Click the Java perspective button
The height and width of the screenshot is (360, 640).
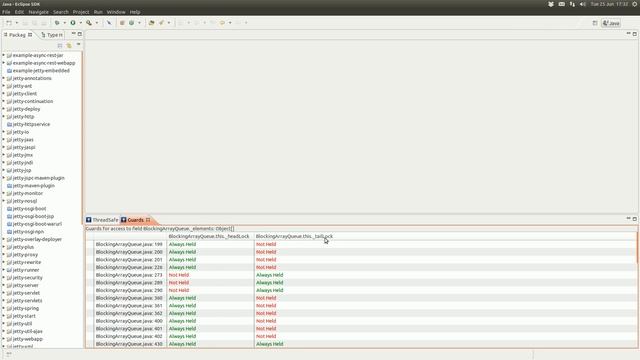tap(611, 23)
